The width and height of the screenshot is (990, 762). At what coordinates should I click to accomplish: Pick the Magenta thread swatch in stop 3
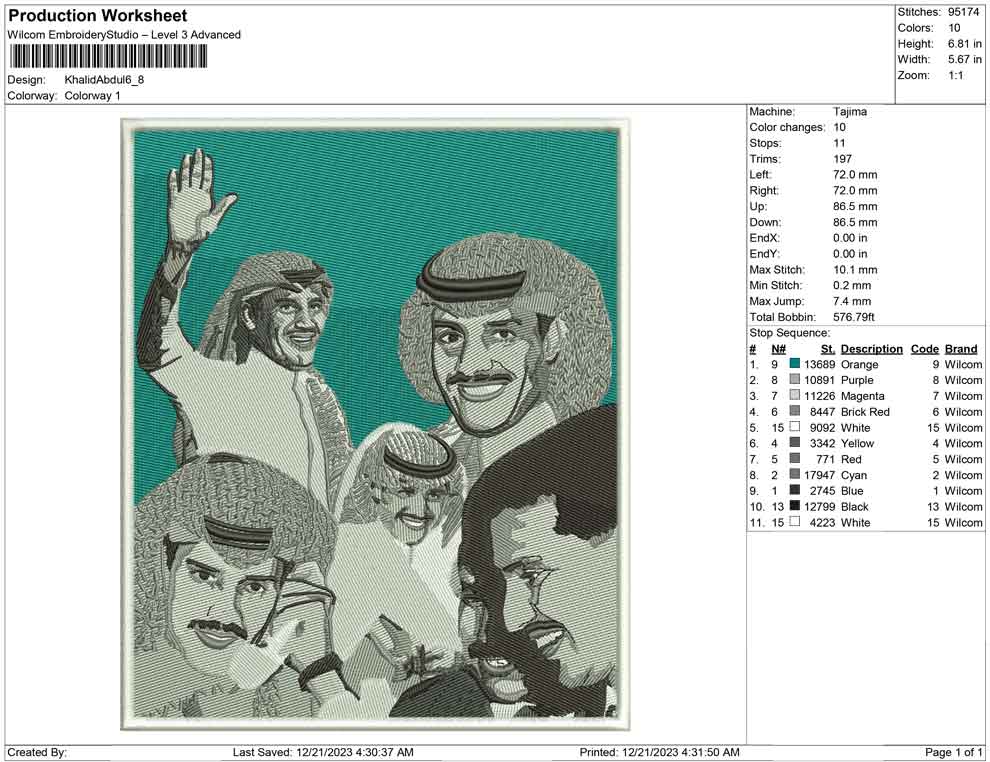point(794,396)
